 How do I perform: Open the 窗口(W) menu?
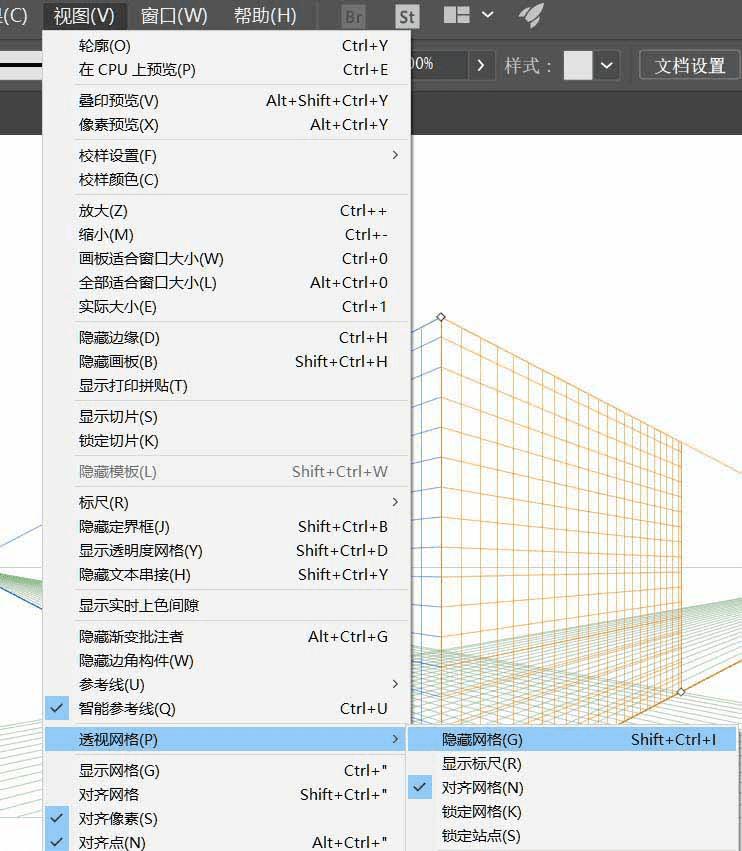pos(174,15)
